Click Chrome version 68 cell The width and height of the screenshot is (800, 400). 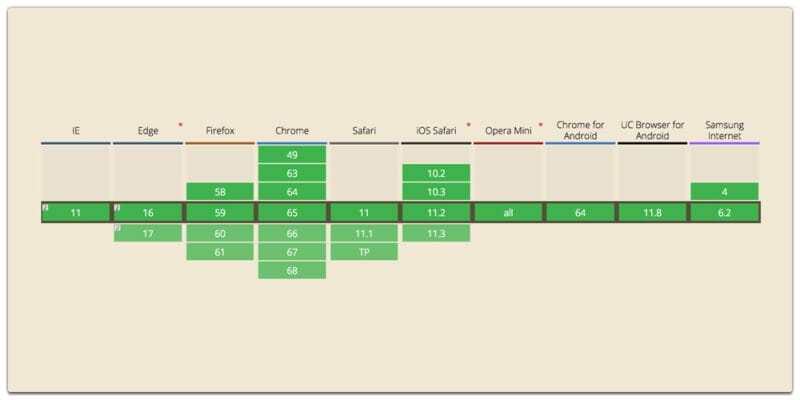292,270
